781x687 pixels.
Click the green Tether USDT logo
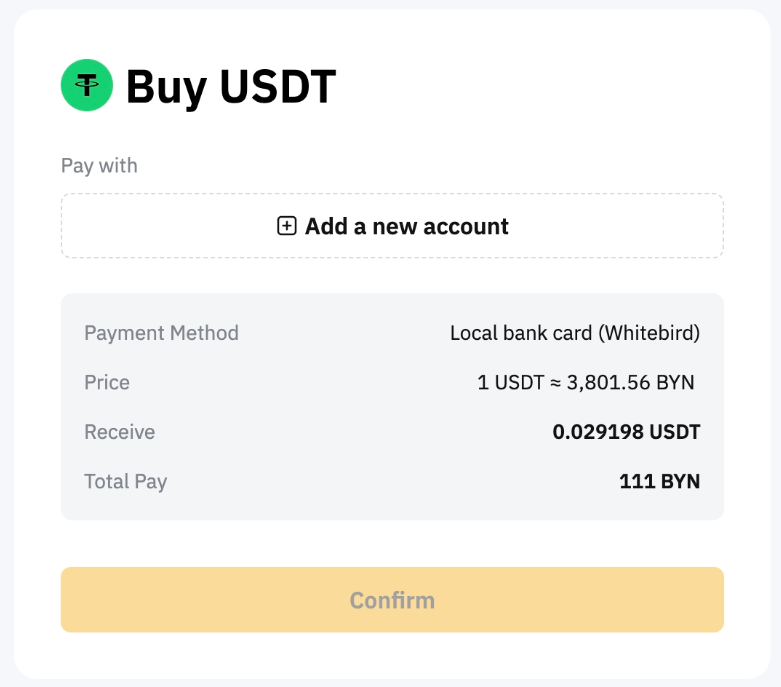coord(87,85)
